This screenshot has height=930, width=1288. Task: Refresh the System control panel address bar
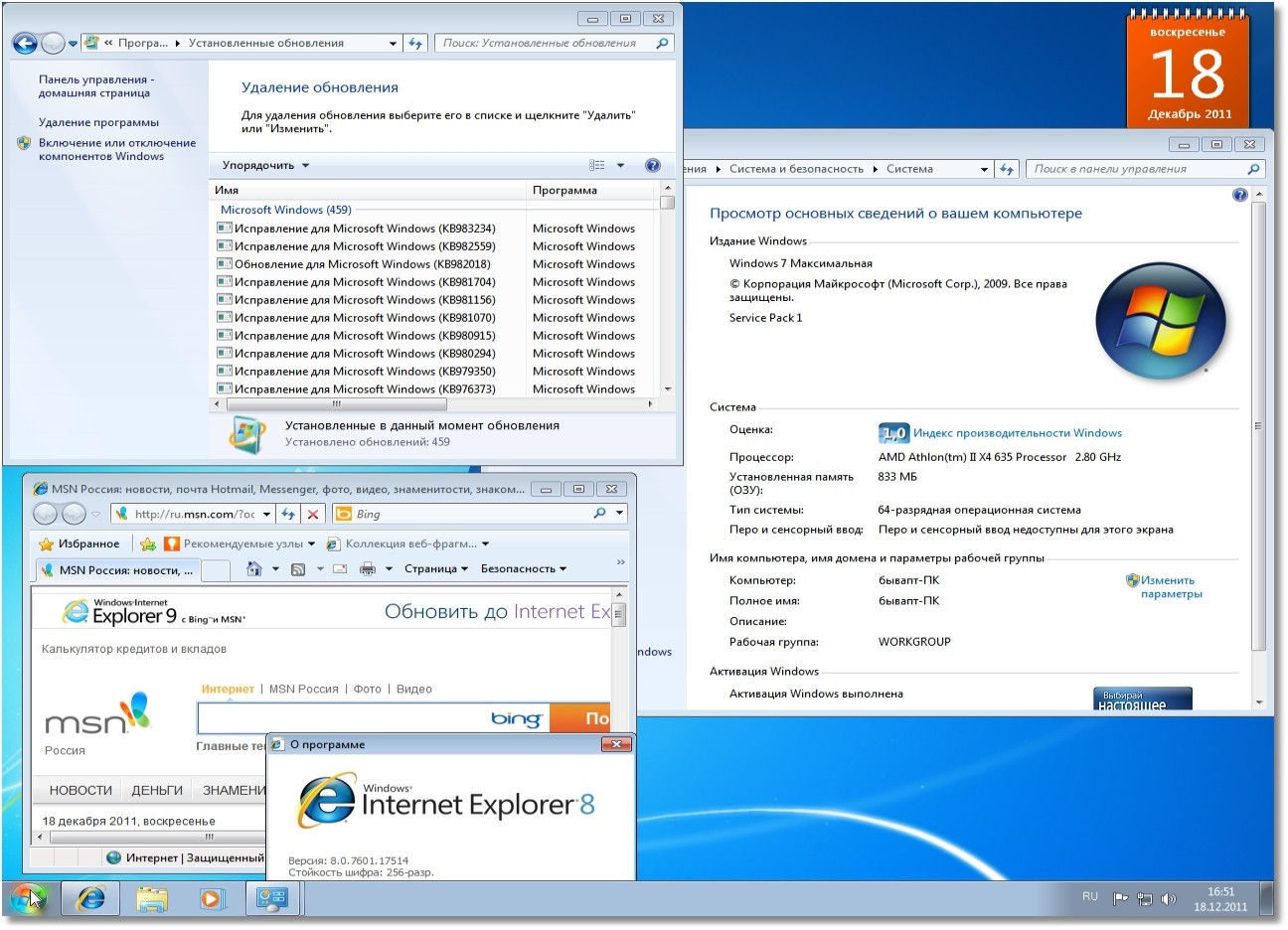(x=1007, y=169)
